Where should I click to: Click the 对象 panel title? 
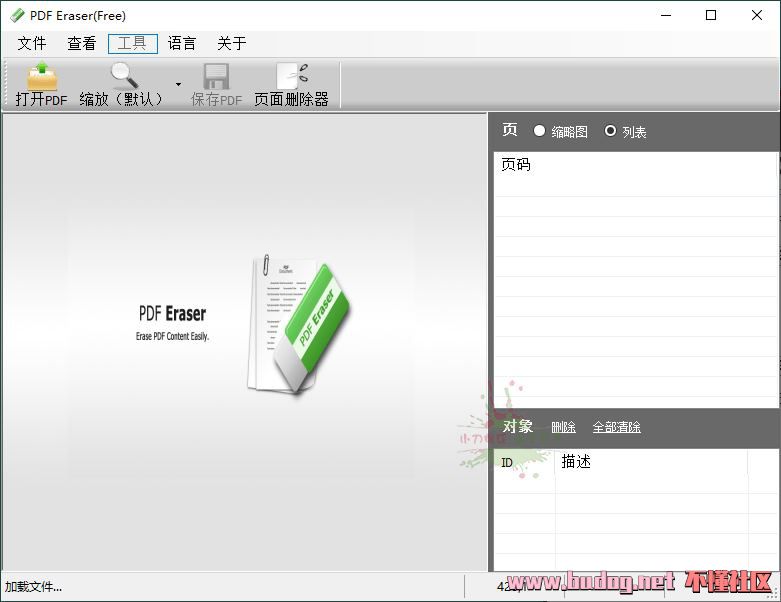[x=518, y=426]
